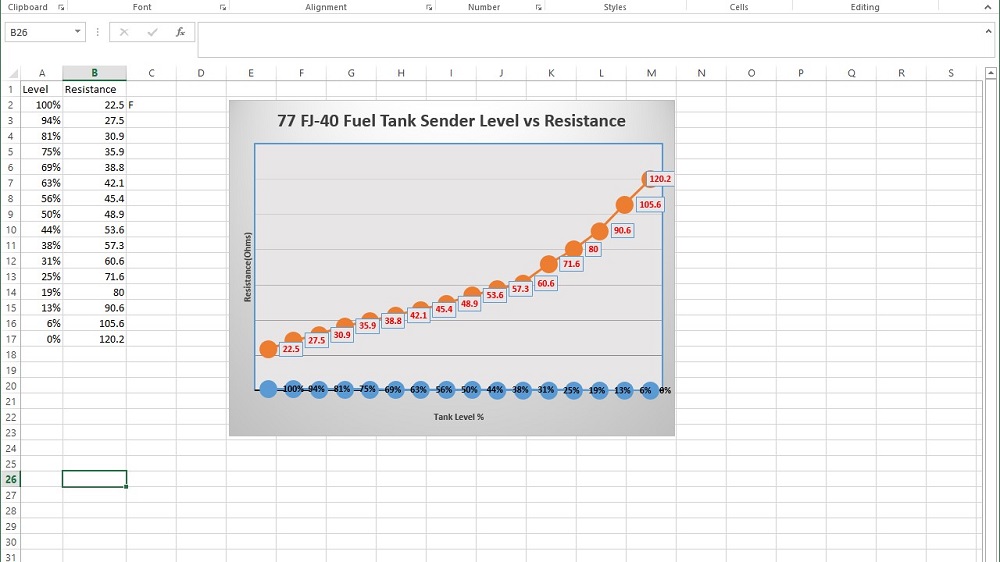
Task: Select all cells with the corner button
Action: 10,73
